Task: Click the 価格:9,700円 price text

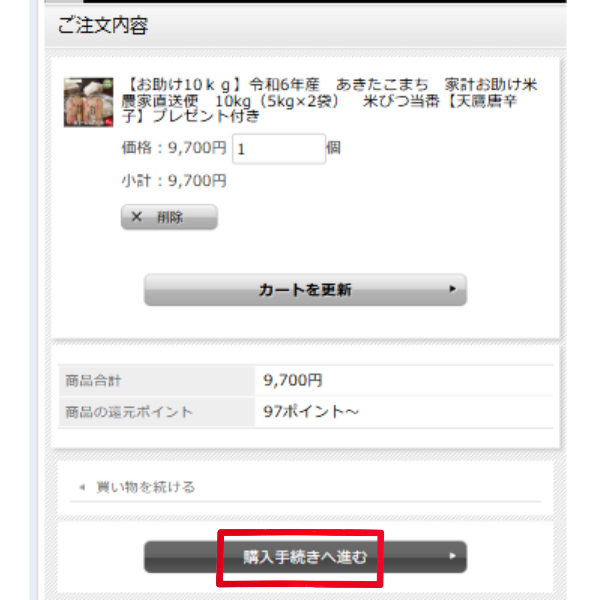Action: [174, 148]
